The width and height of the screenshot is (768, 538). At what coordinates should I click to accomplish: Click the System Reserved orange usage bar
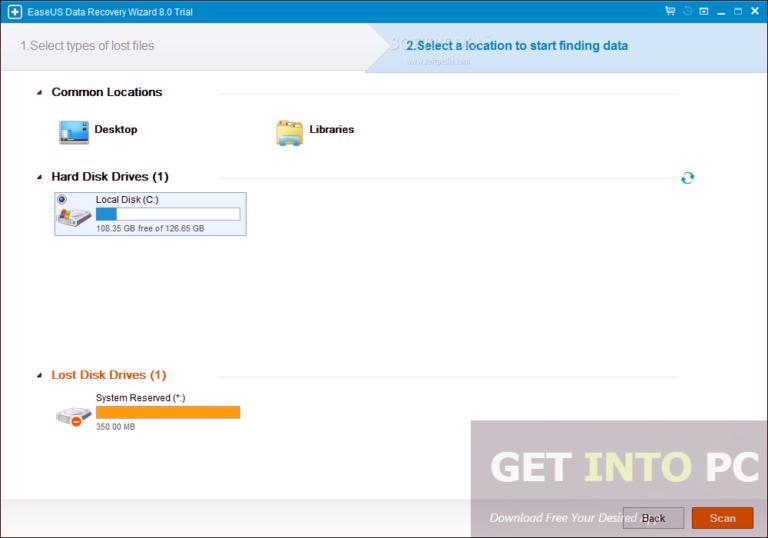[x=168, y=413]
